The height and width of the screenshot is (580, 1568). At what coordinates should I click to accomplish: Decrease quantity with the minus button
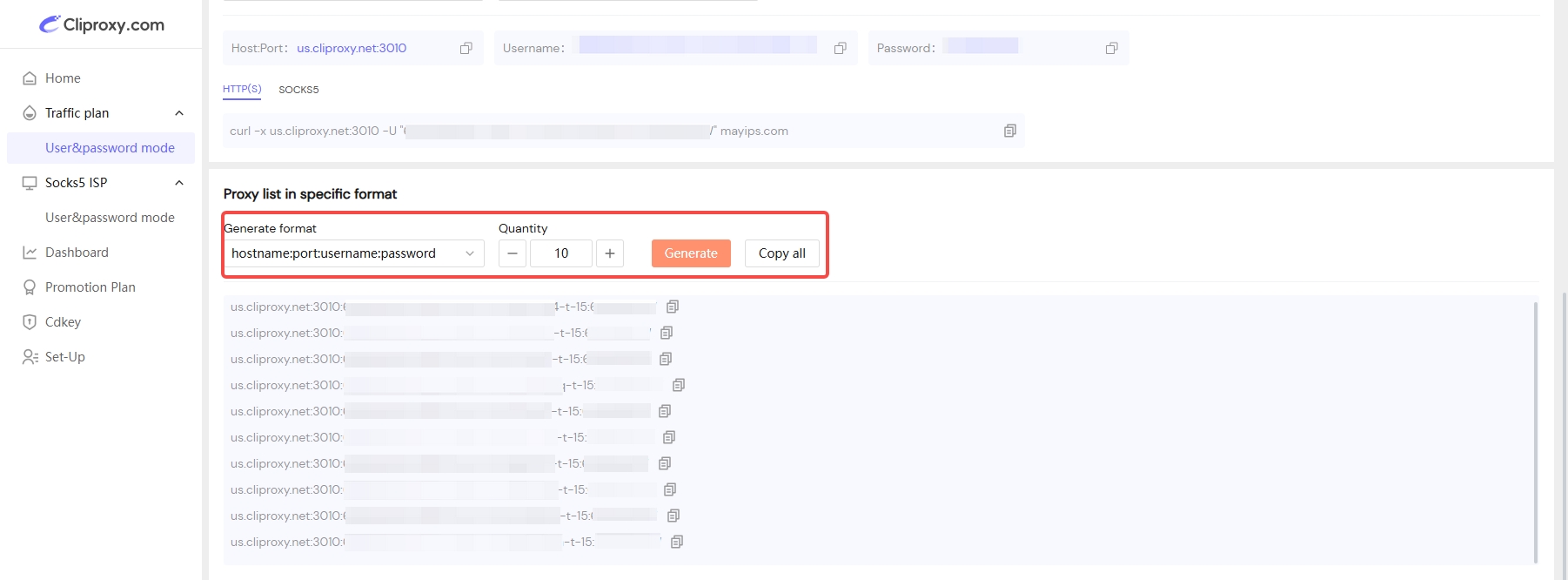click(x=513, y=253)
